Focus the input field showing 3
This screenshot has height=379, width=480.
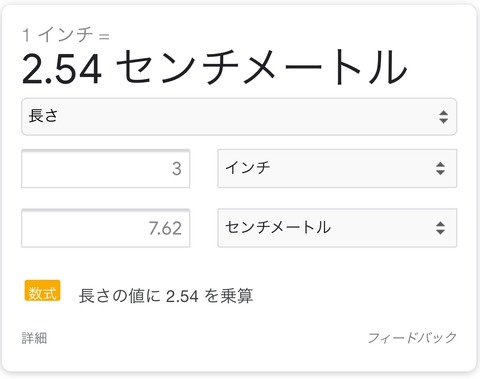[x=106, y=168]
